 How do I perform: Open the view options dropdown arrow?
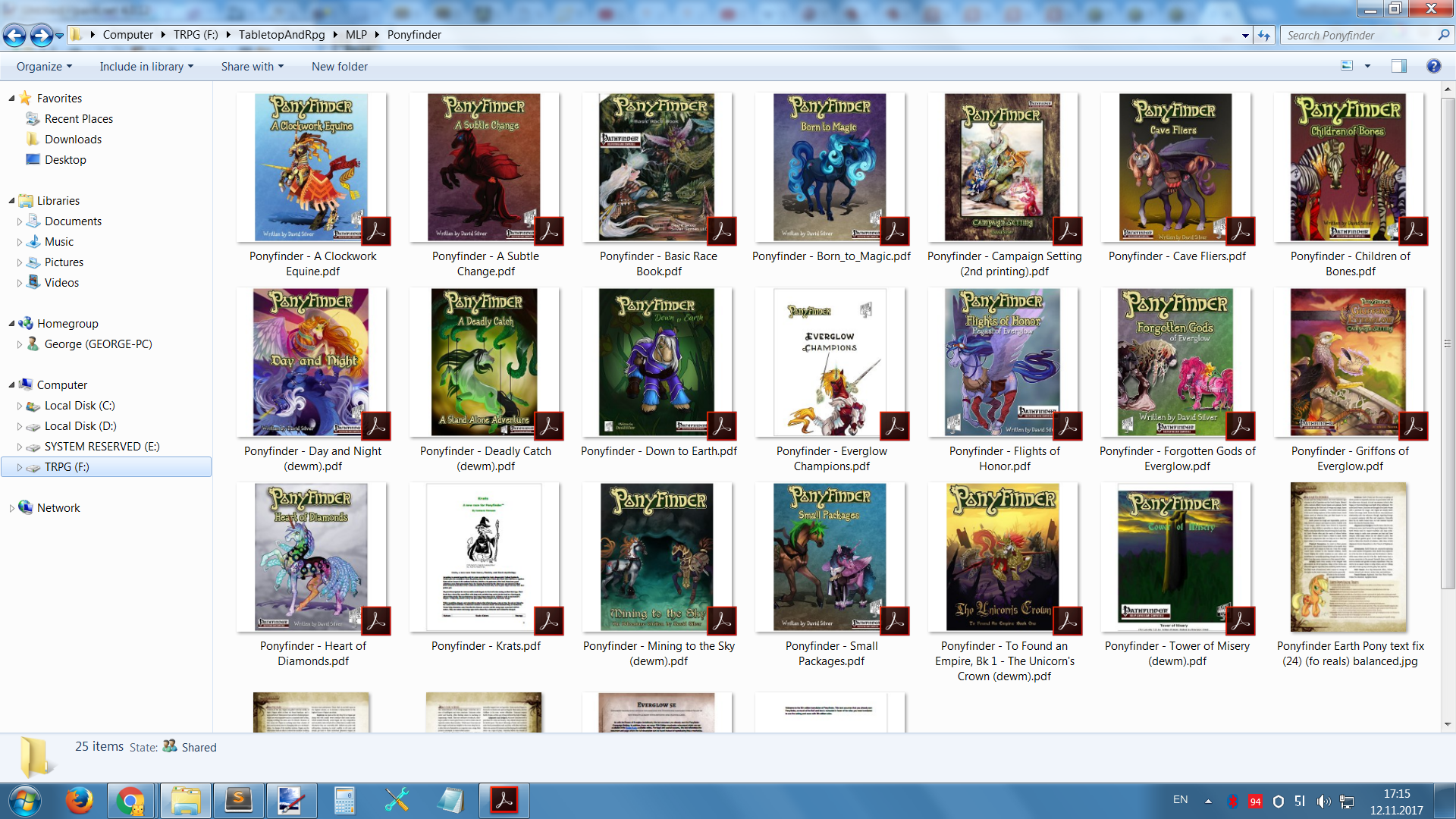click(1367, 66)
